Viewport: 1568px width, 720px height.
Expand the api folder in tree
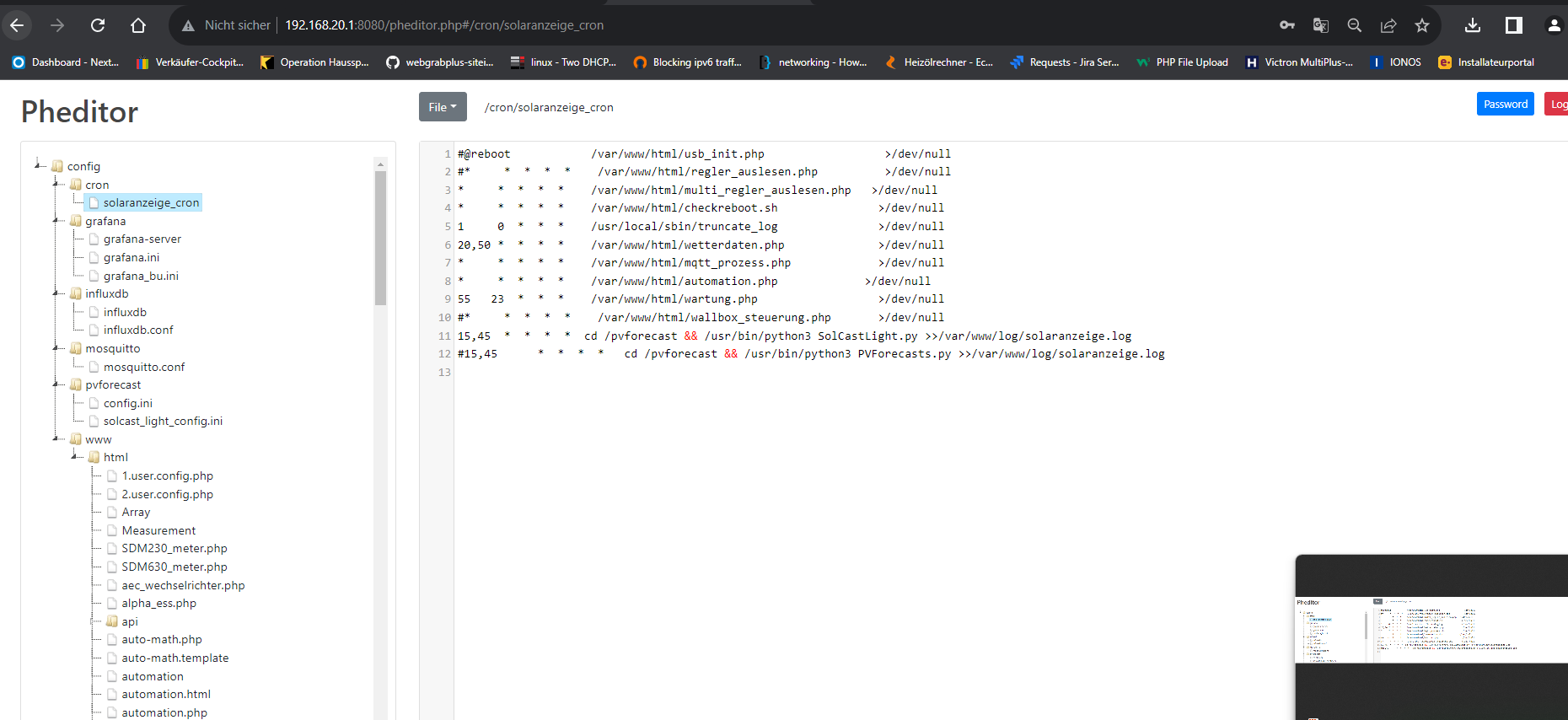click(94, 621)
